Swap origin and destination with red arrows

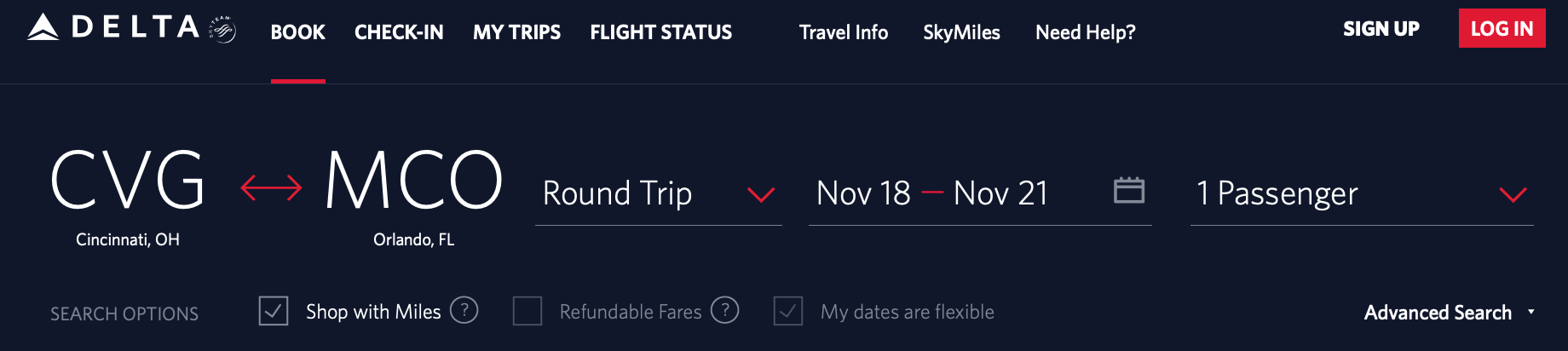(x=271, y=187)
